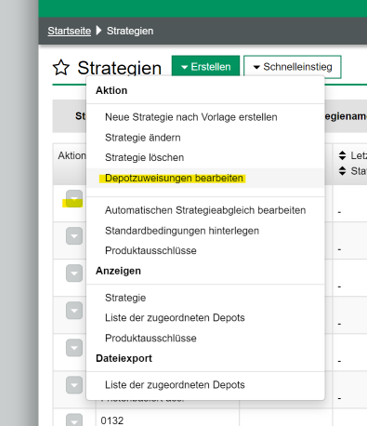This screenshot has height=426, width=367.
Task: Go to the Startseite breadcrumb link
Action: pyautogui.click(x=69, y=31)
